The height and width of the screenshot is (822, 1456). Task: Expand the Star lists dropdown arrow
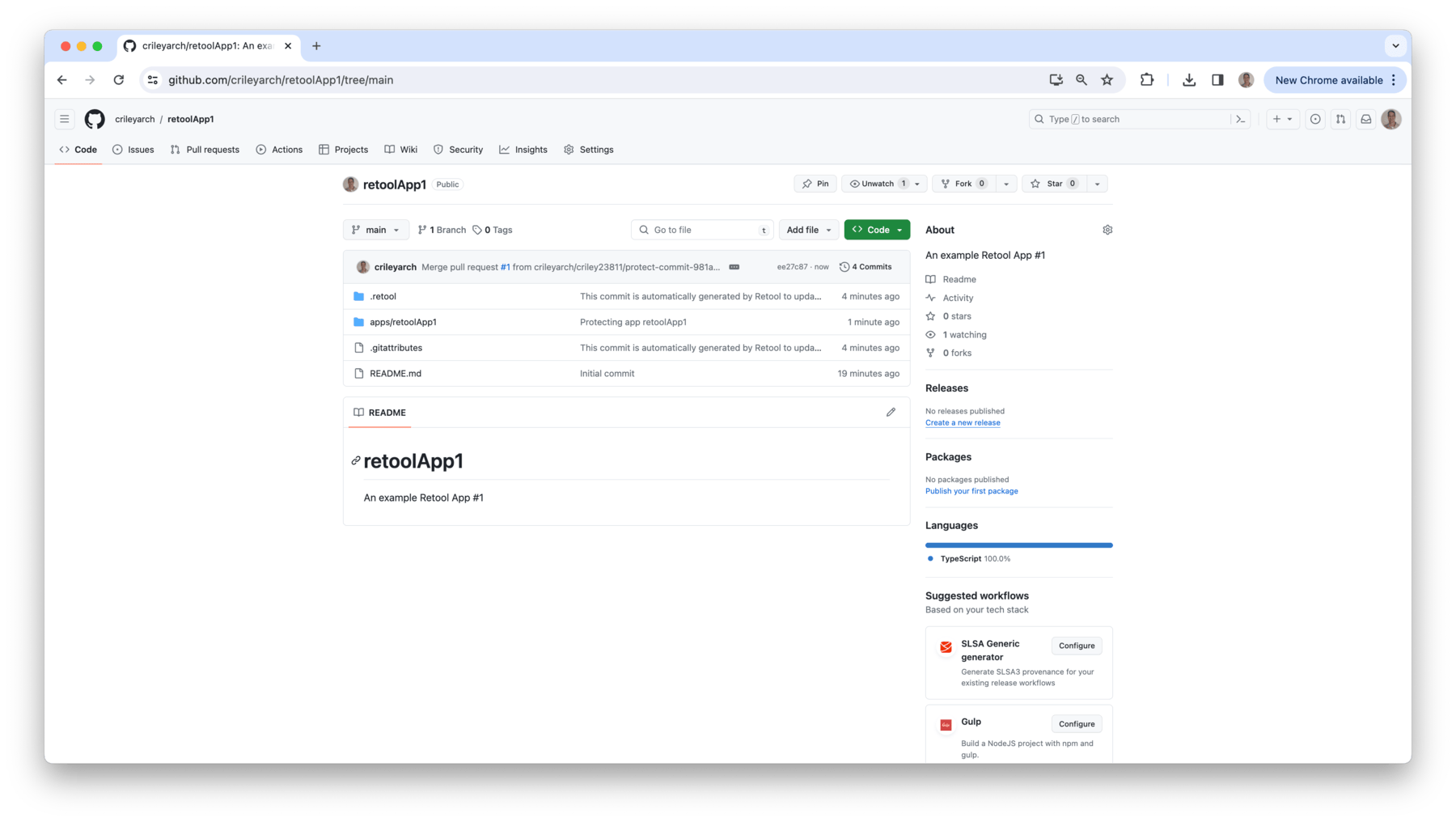tap(1097, 184)
